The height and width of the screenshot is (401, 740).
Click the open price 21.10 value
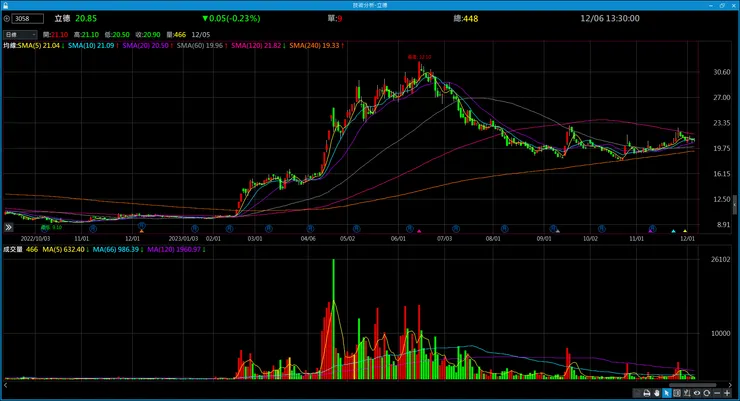(59, 34)
